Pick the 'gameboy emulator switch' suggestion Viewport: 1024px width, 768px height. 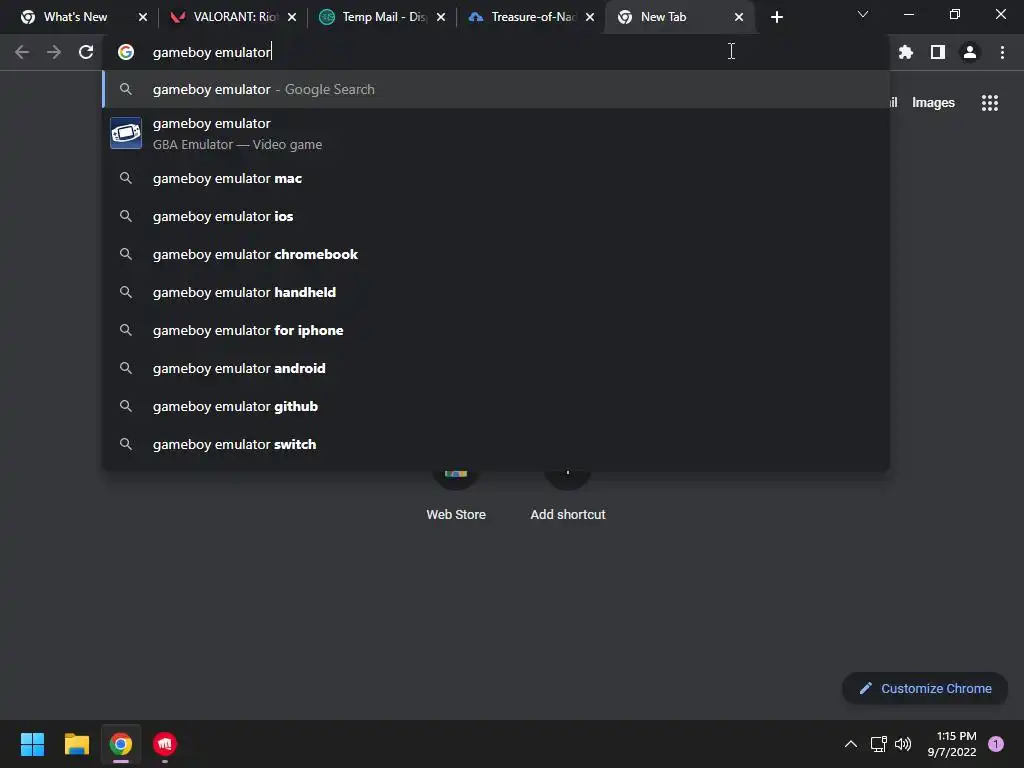(496, 444)
